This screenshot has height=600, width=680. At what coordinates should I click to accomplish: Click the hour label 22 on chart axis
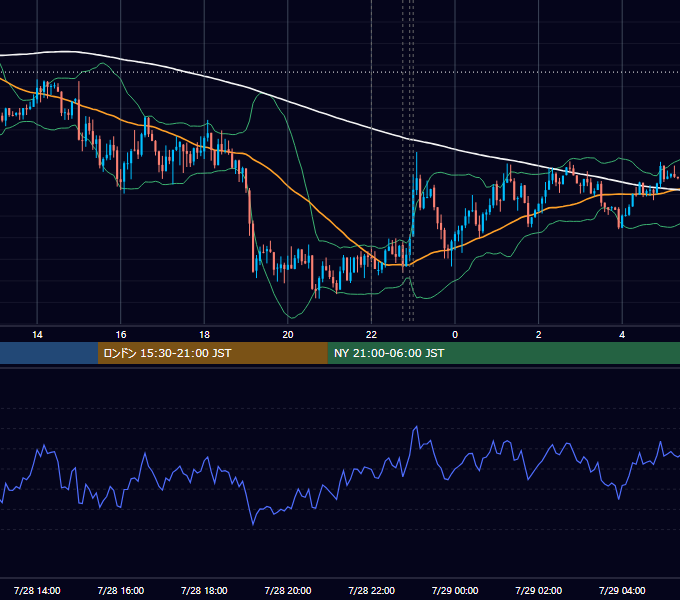click(372, 335)
